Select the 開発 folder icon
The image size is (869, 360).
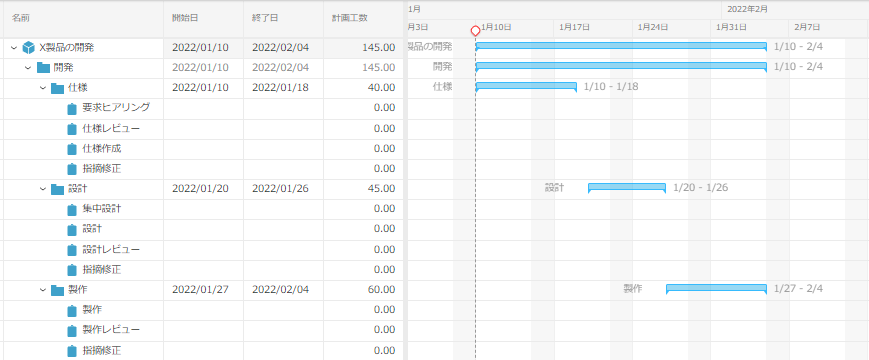[x=43, y=68]
